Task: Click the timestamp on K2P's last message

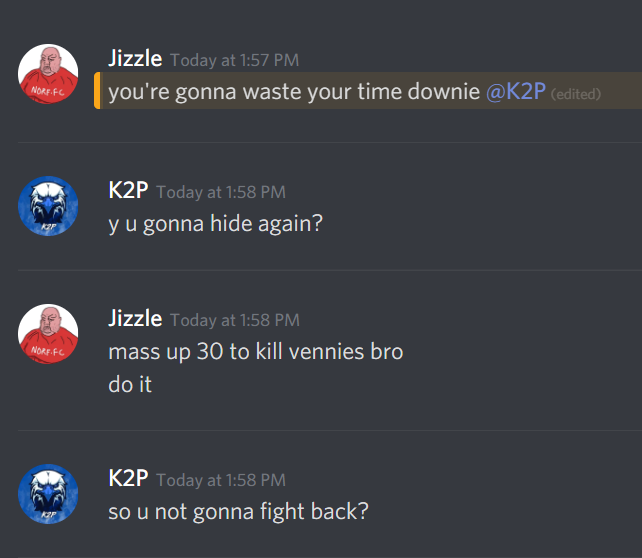Action: (221, 480)
